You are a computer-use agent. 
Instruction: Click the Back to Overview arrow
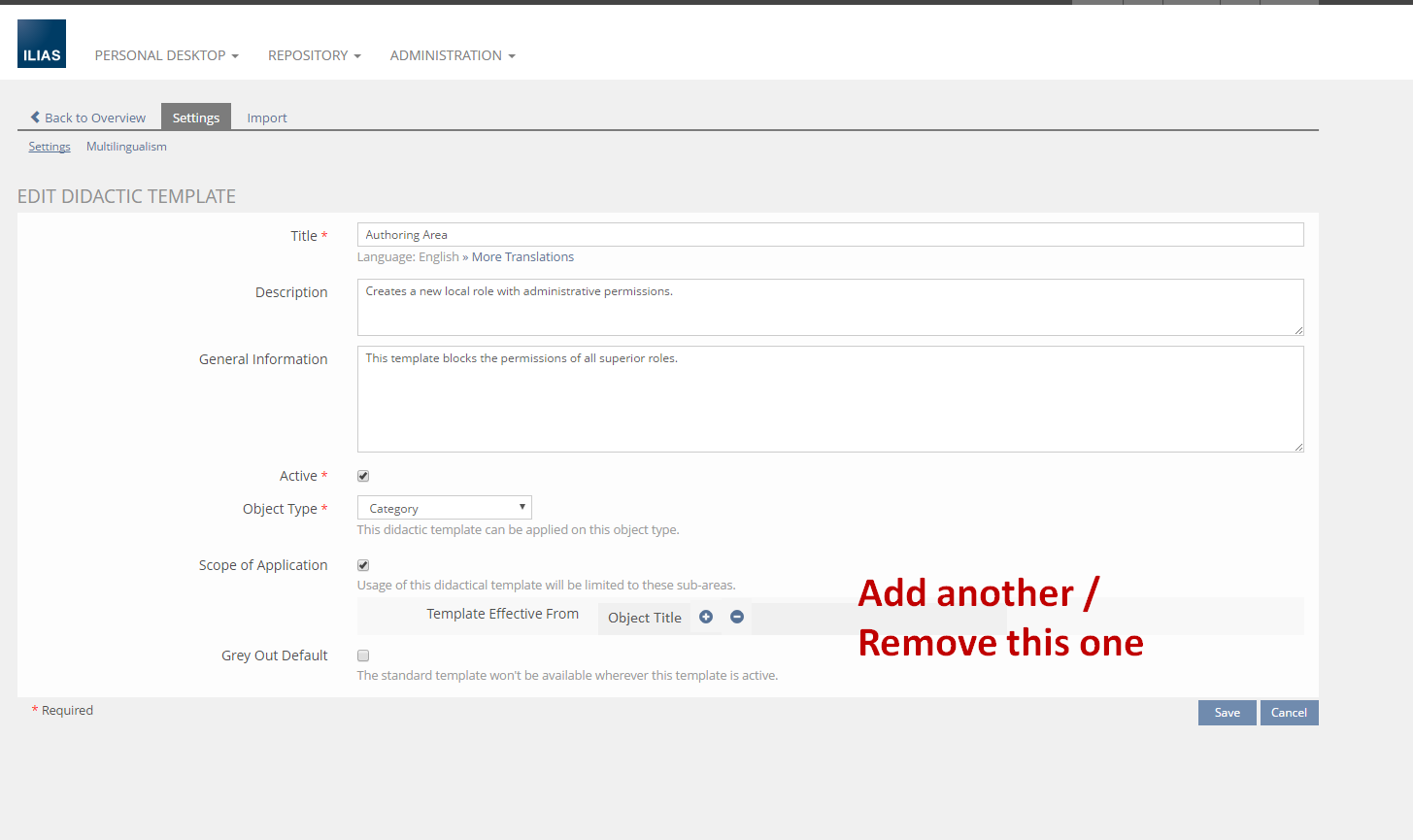click(36, 118)
